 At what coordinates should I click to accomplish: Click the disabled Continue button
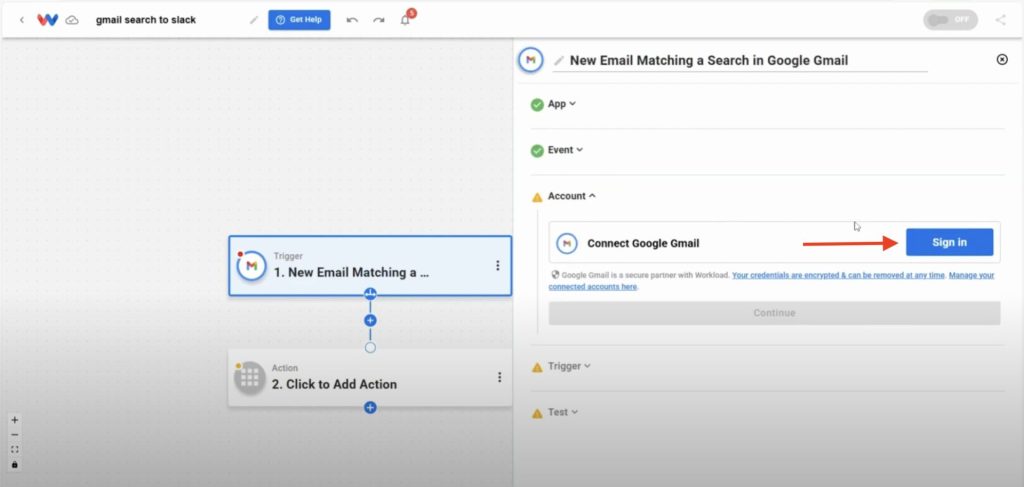(775, 313)
